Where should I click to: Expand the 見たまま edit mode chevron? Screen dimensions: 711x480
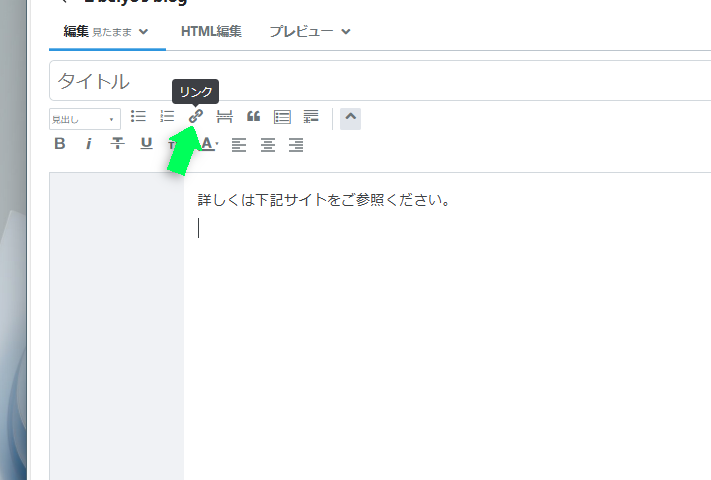(x=143, y=32)
